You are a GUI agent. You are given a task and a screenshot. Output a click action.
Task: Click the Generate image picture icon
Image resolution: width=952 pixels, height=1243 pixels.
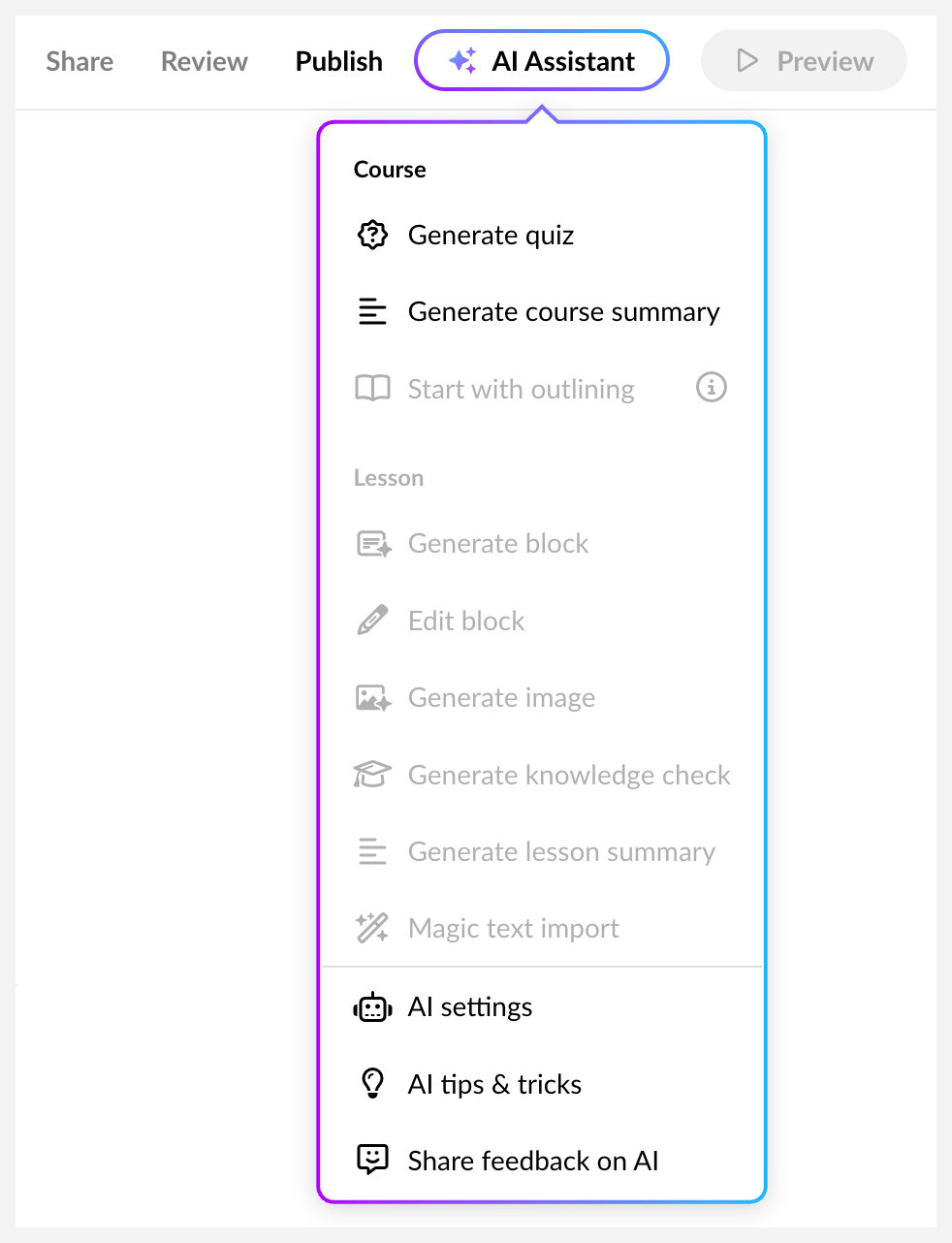click(372, 697)
